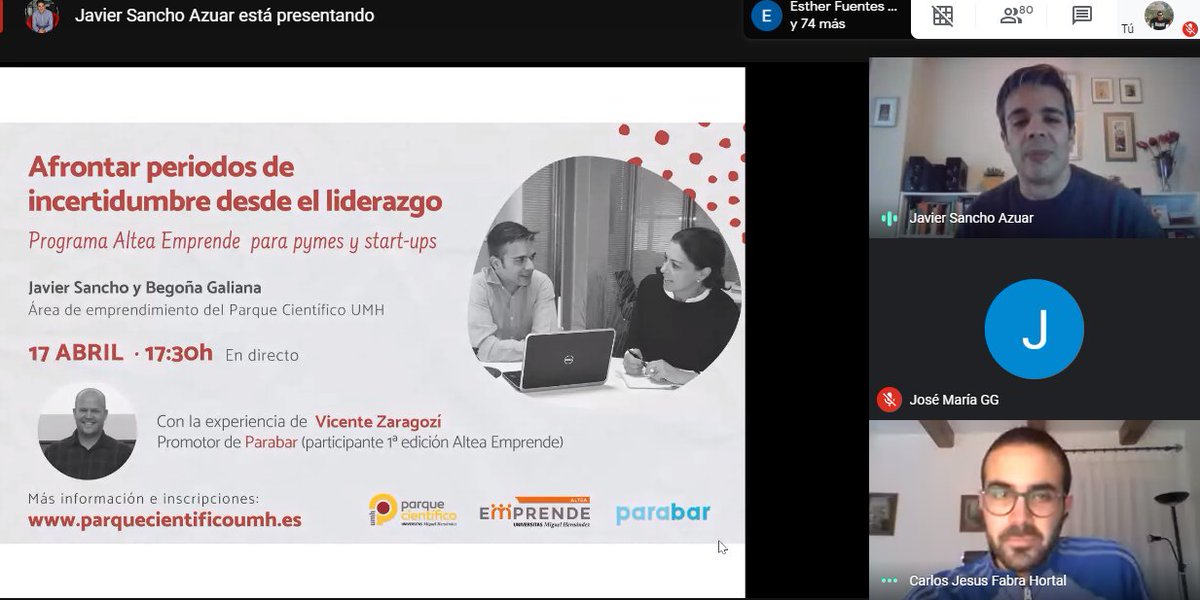Click 'Vicente Zaragozí' name on slide
This screenshot has height=600, width=1200.
click(378, 422)
